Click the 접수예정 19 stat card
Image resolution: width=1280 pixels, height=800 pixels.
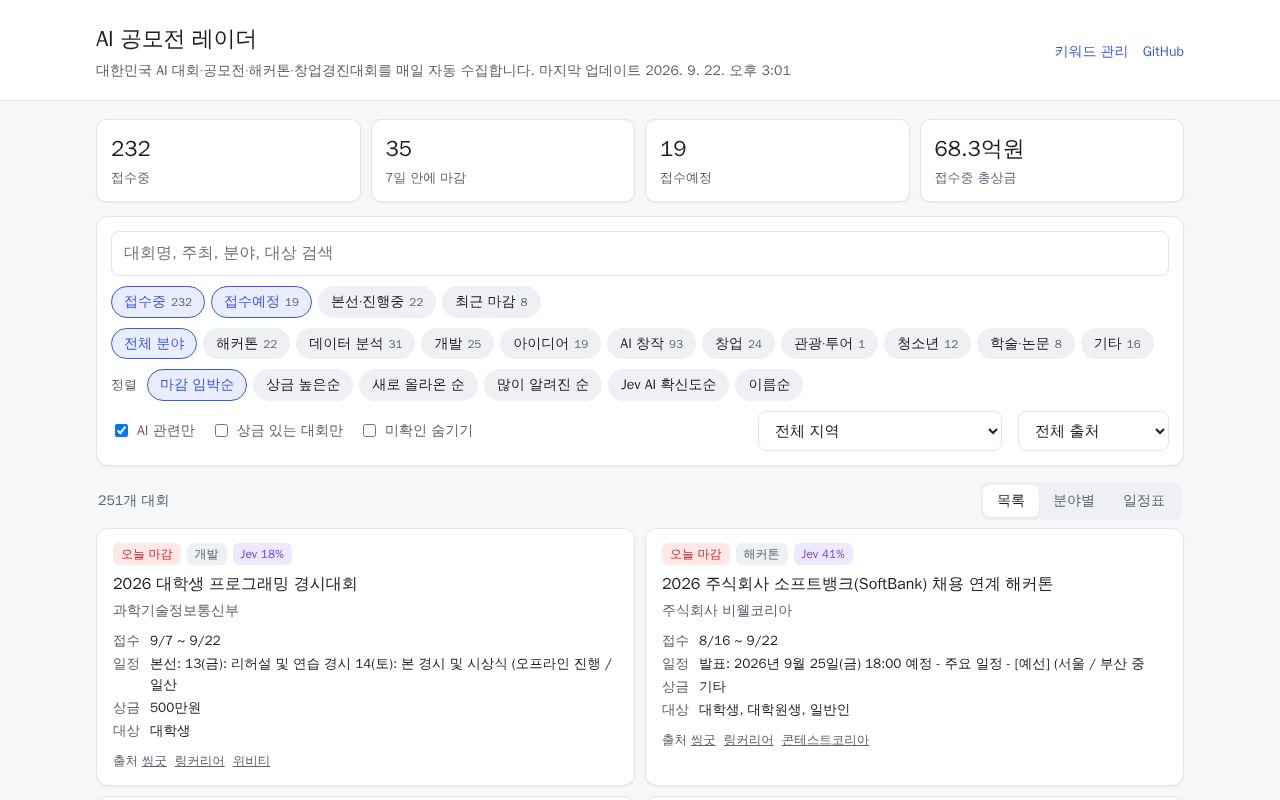click(777, 160)
